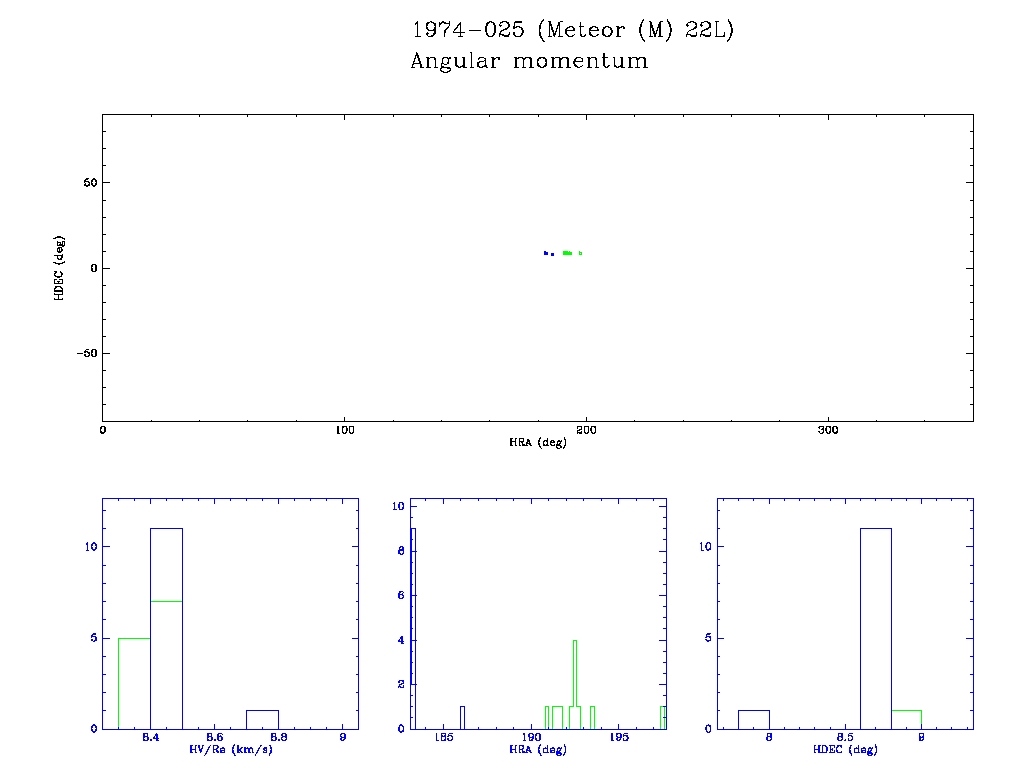Click the blue data points in the scatter plot
This screenshot has height=768, width=1024.
(x=548, y=253)
